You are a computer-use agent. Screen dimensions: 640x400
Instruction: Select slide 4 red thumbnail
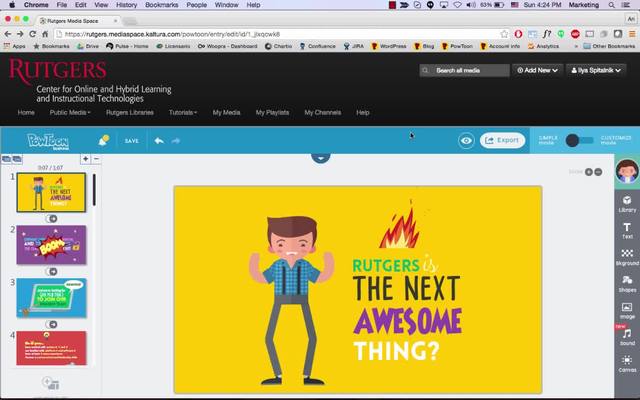pyautogui.click(x=51, y=348)
